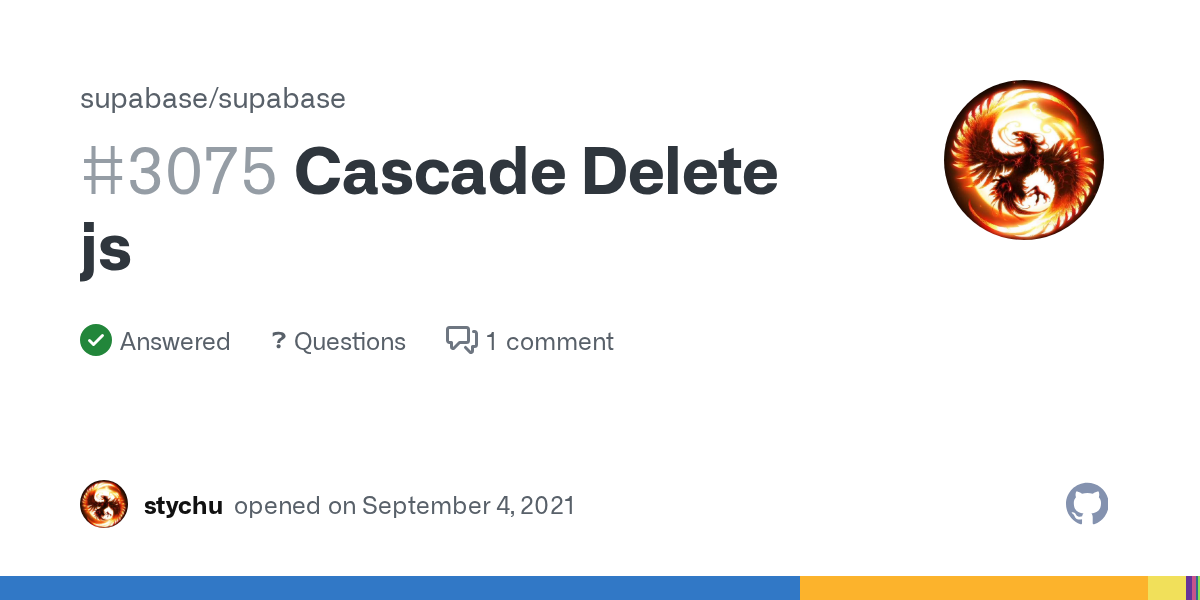This screenshot has width=1200, height=600.
Task: Click the Answered status label
Action: [x=175, y=342]
